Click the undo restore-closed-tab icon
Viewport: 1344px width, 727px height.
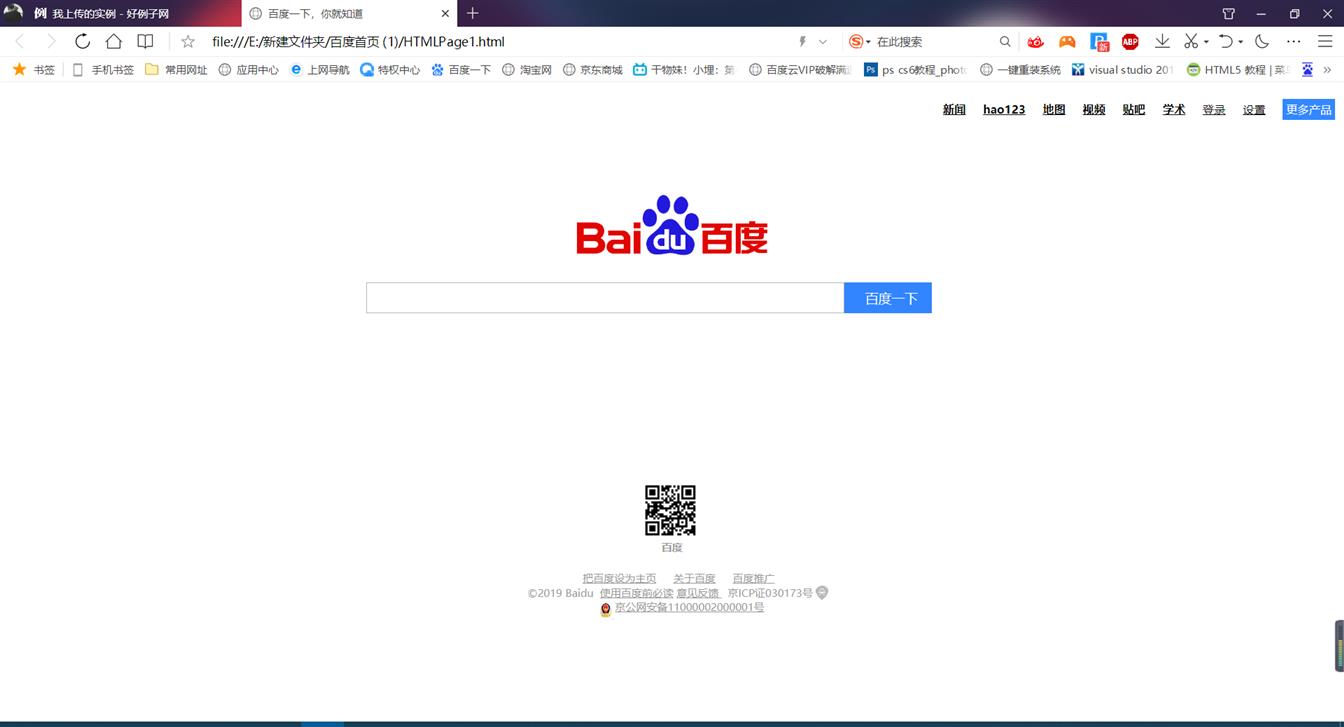click(x=1226, y=41)
